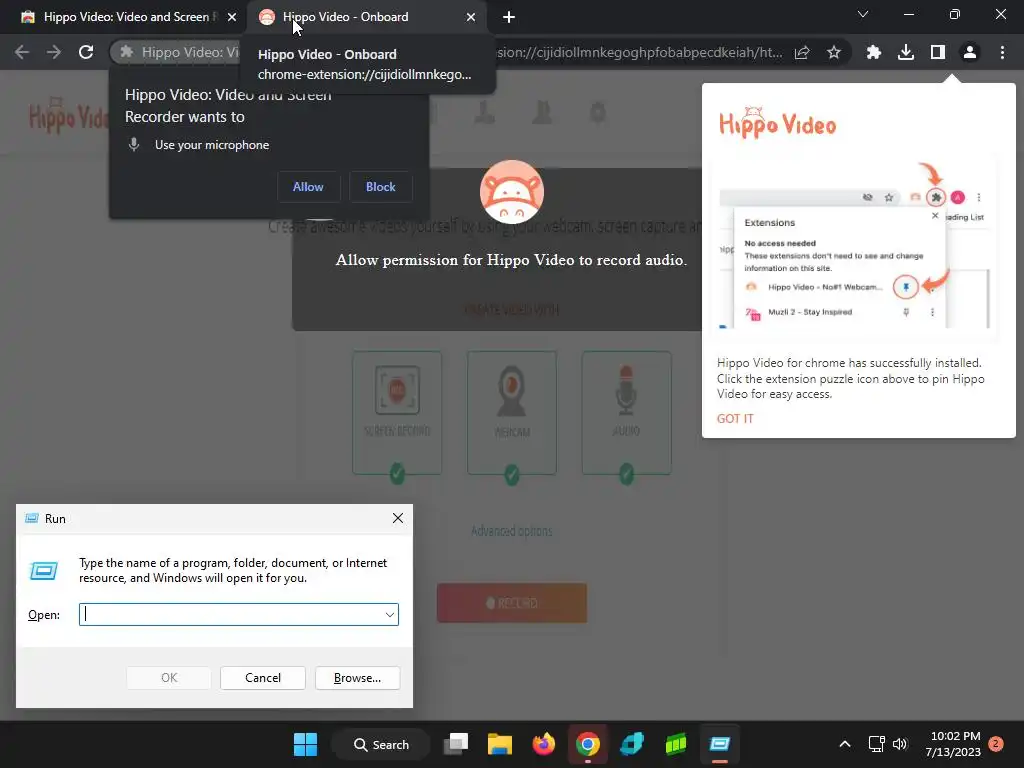
Task: Open Chrome three-dot menu
Action: 1002,52
